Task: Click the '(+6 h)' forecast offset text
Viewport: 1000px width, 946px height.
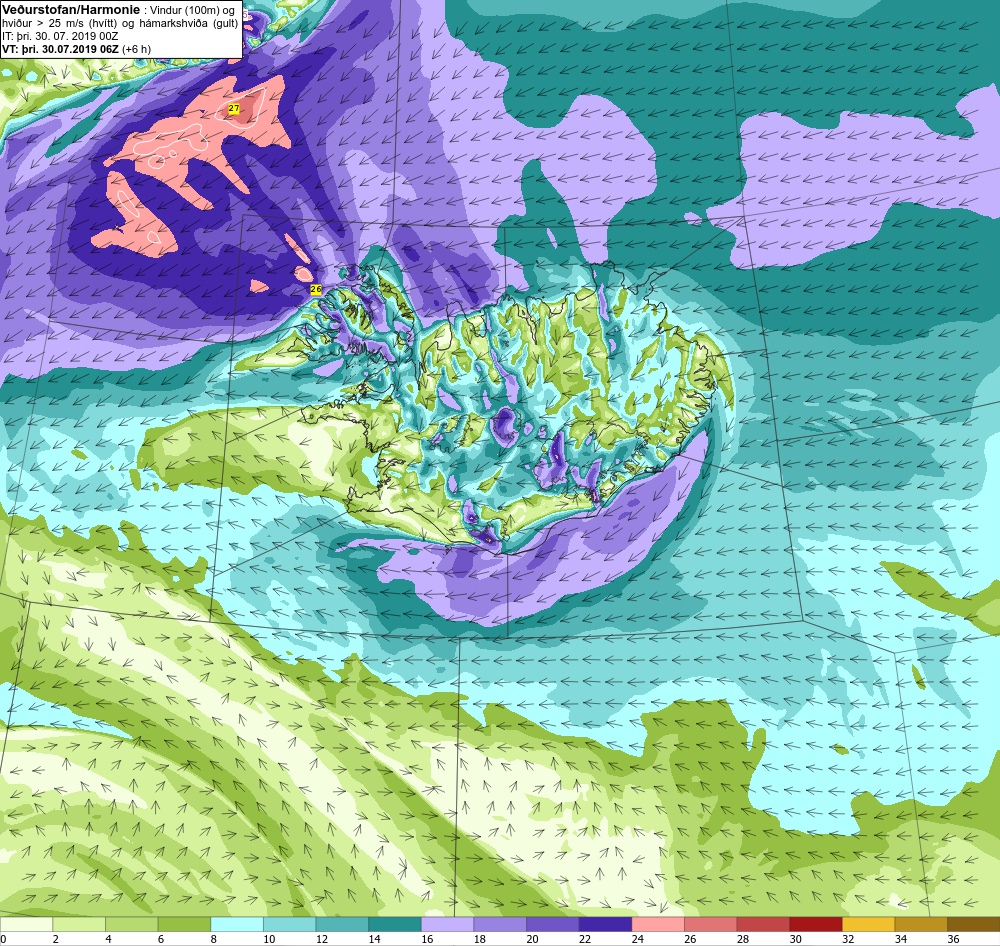Action: [x=134, y=48]
